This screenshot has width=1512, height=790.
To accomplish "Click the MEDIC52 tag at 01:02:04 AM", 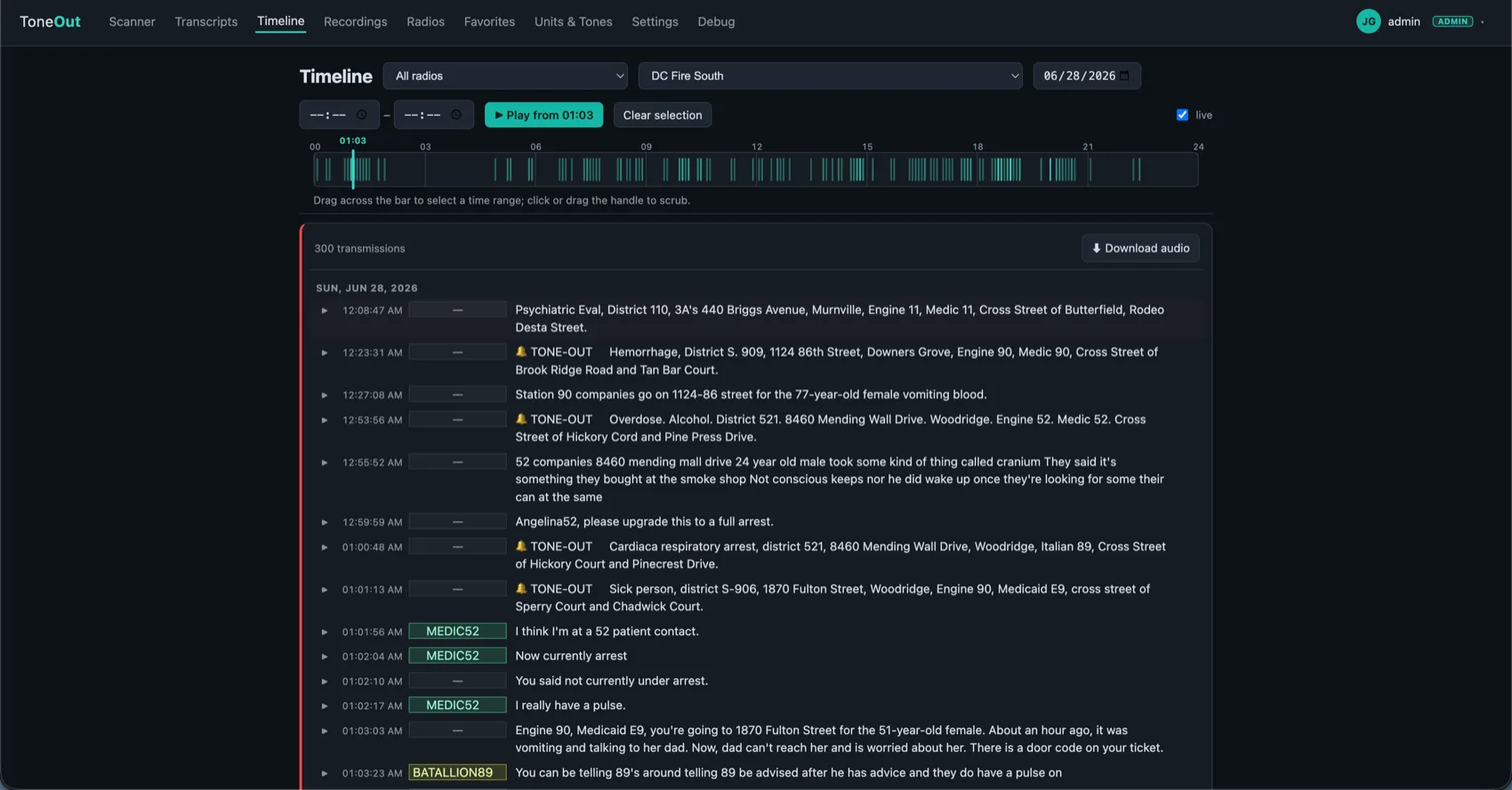I will 457,656.
